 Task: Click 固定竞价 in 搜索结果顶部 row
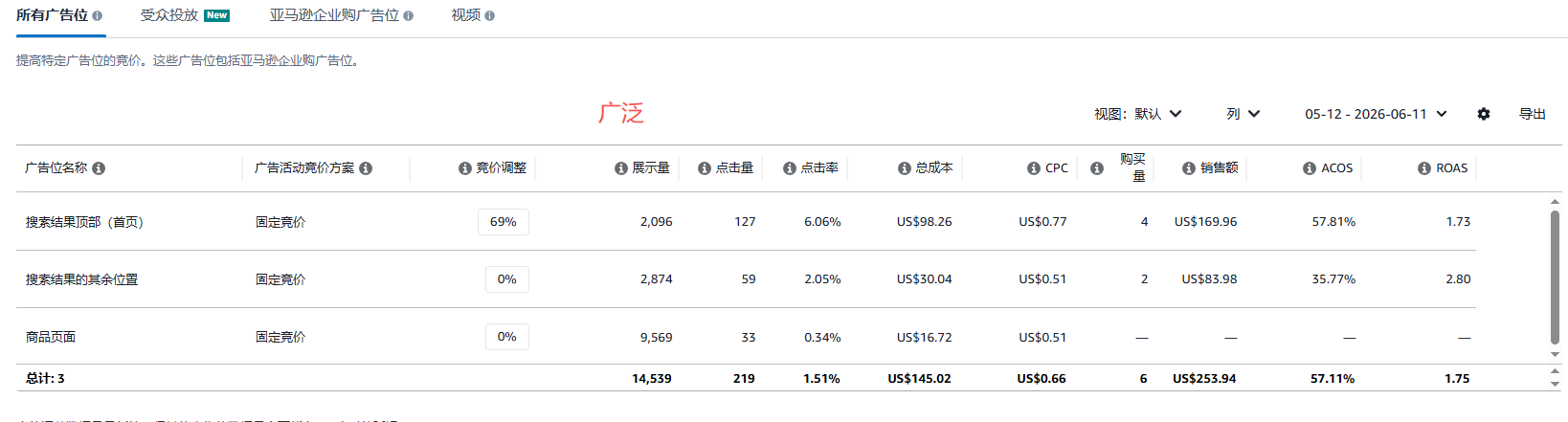[x=280, y=222]
